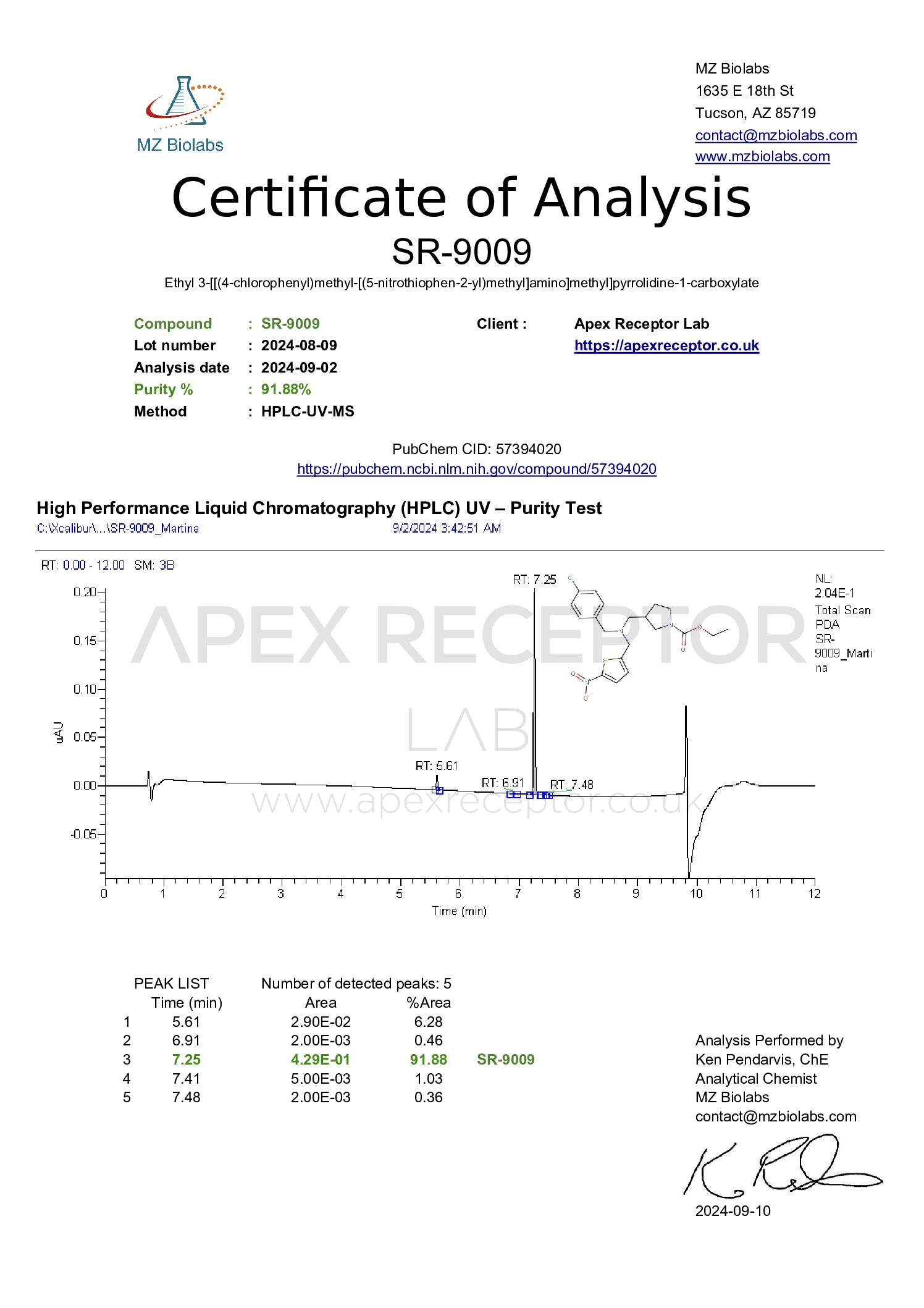The height and width of the screenshot is (1308, 924).
Task: Select the "PEAK LIST" heading
Action: (171, 984)
